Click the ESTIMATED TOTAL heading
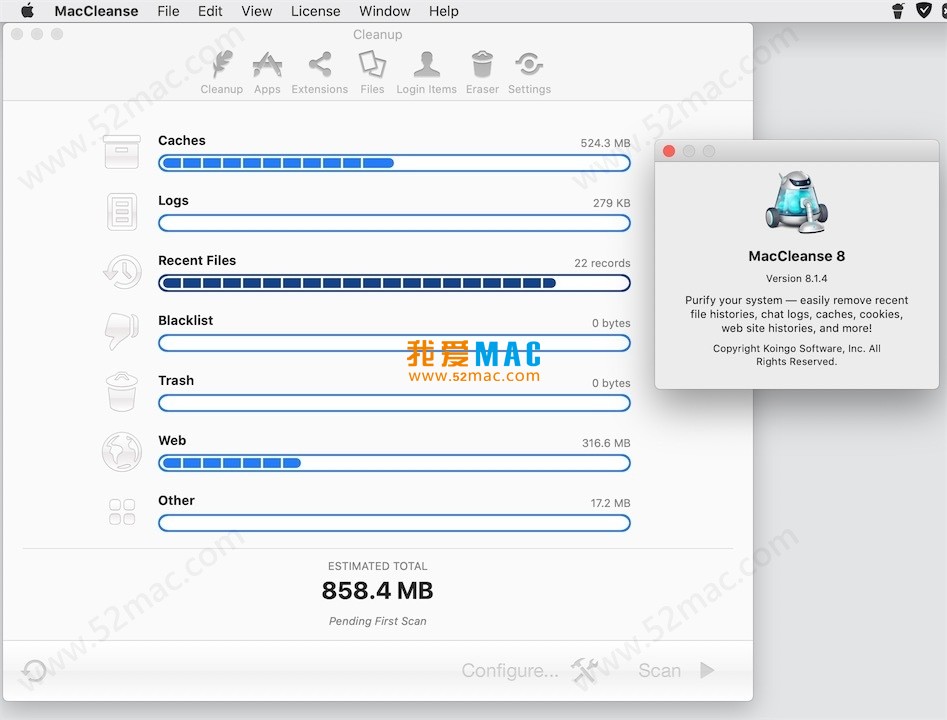 click(x=377, y=566)
